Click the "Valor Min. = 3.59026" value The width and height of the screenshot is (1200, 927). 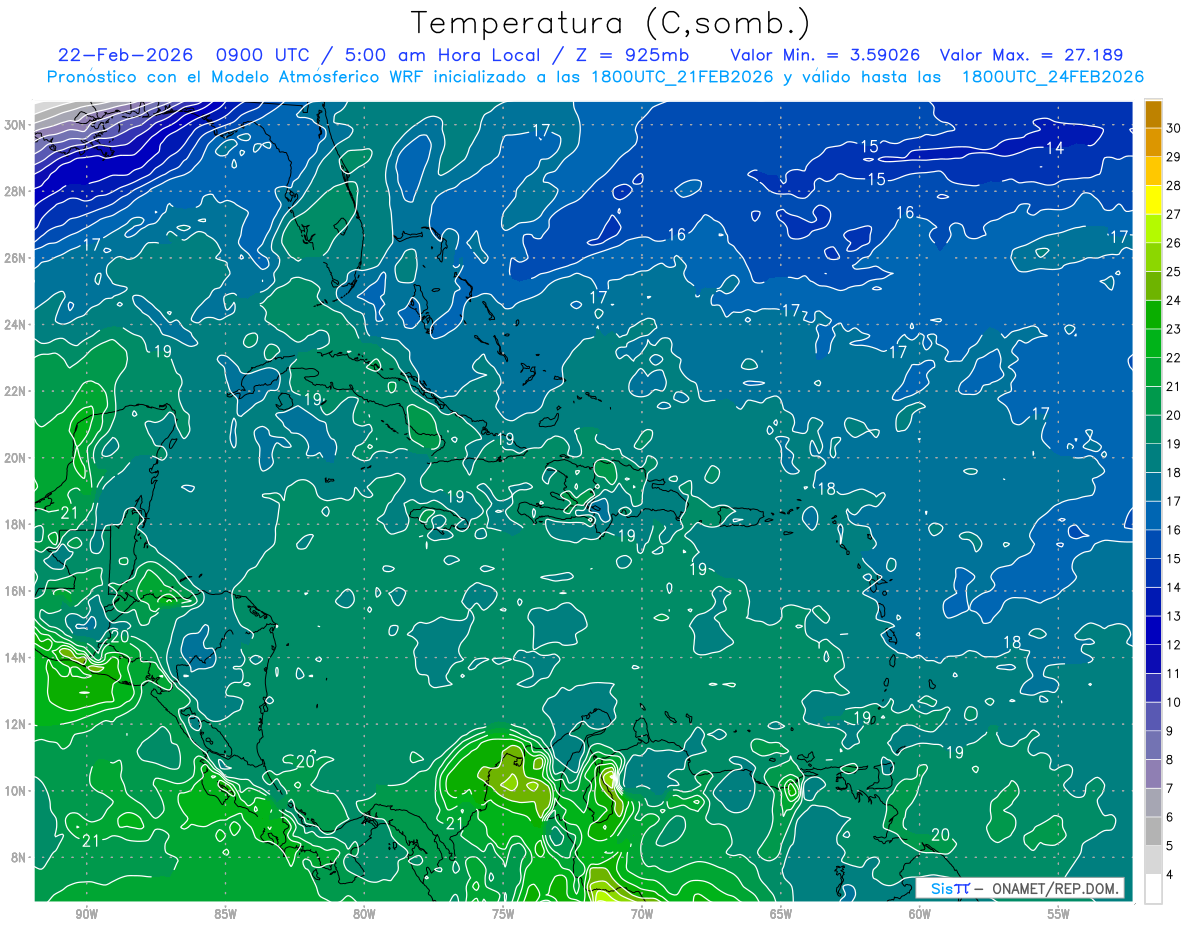(824, 55)
